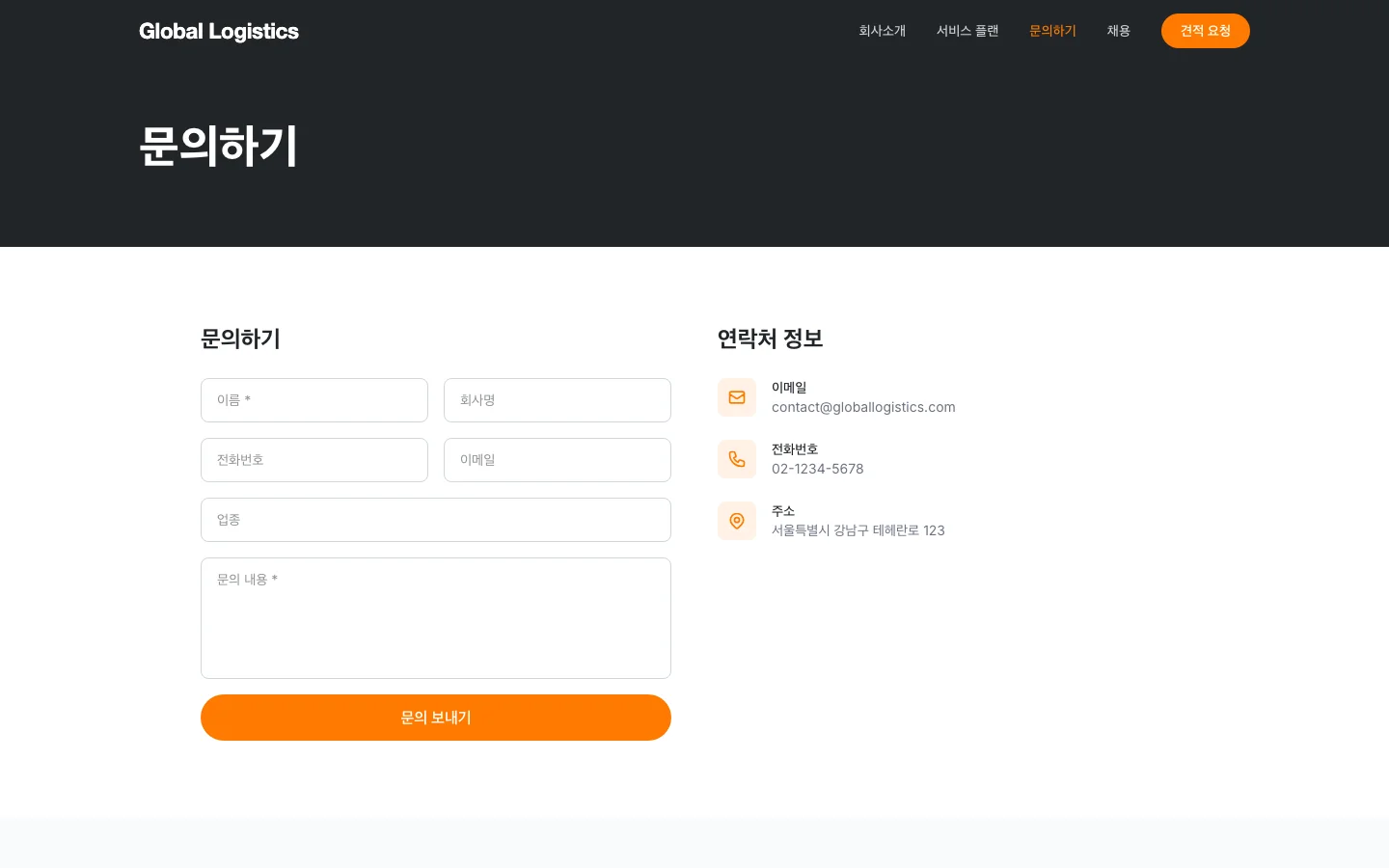Click the location pin icon

coord(737,521)
